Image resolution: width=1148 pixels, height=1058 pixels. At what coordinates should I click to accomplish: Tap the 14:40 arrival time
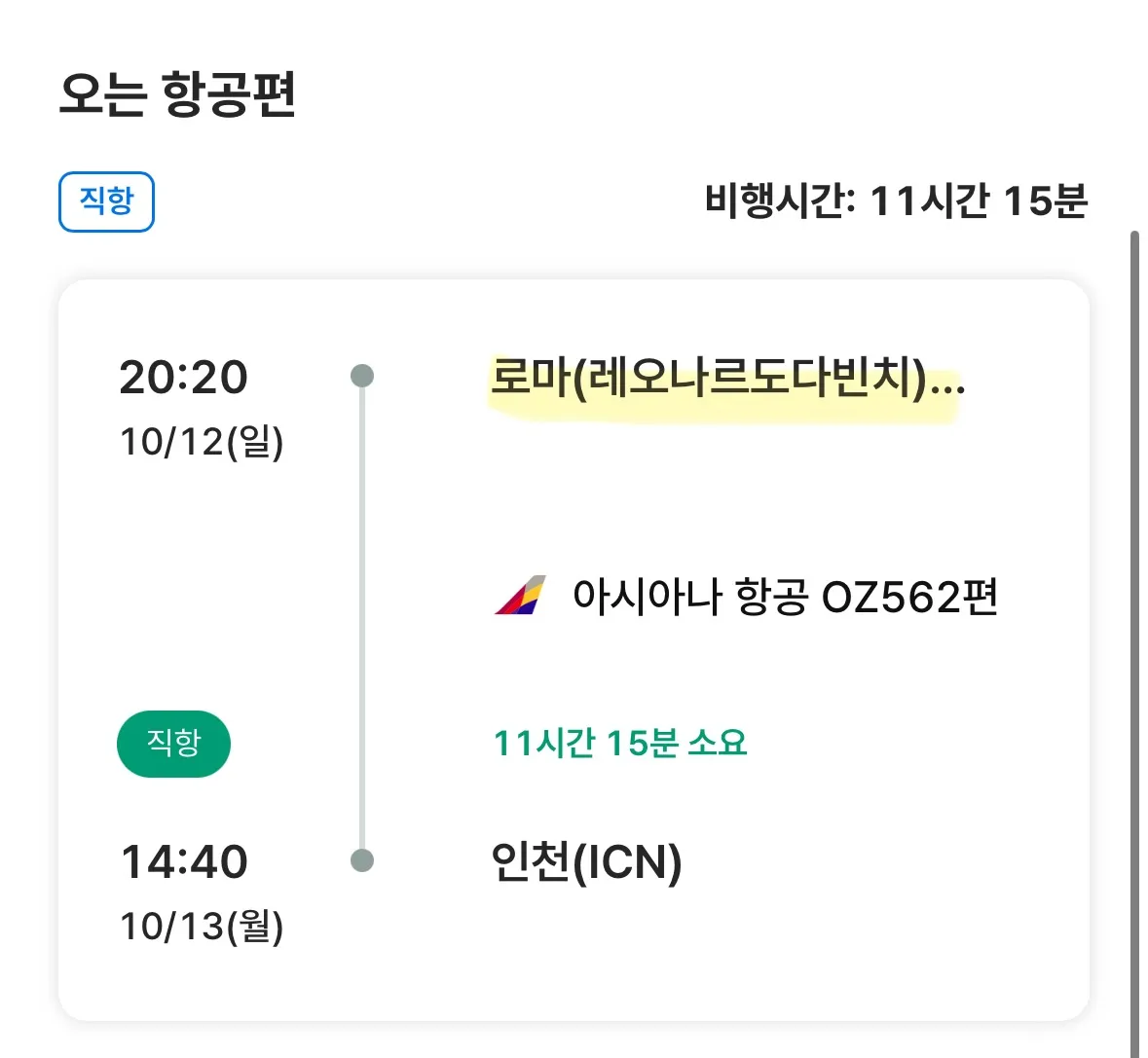(x=184, y=861)
